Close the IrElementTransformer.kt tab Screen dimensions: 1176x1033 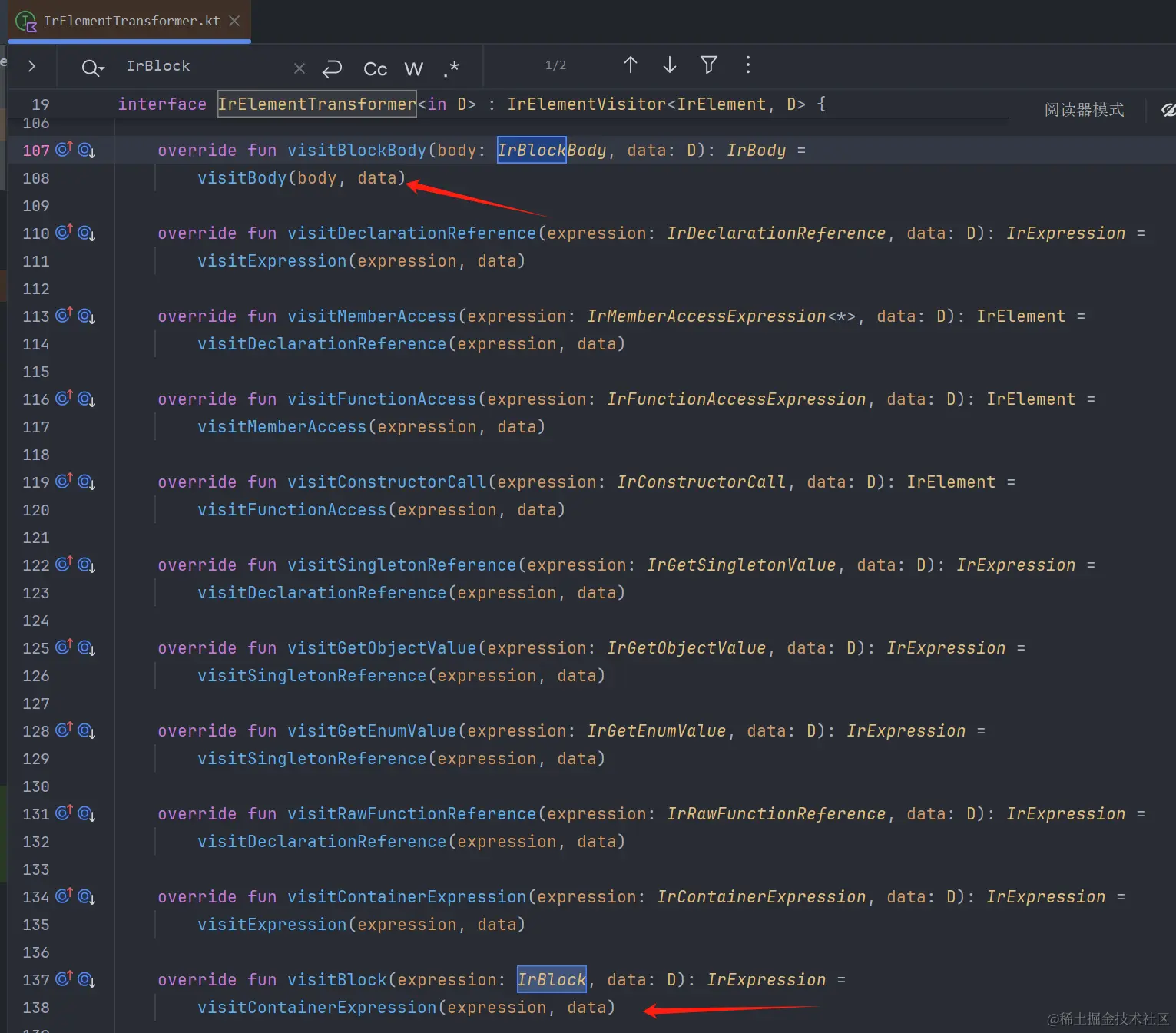click(x=234, y=21)
